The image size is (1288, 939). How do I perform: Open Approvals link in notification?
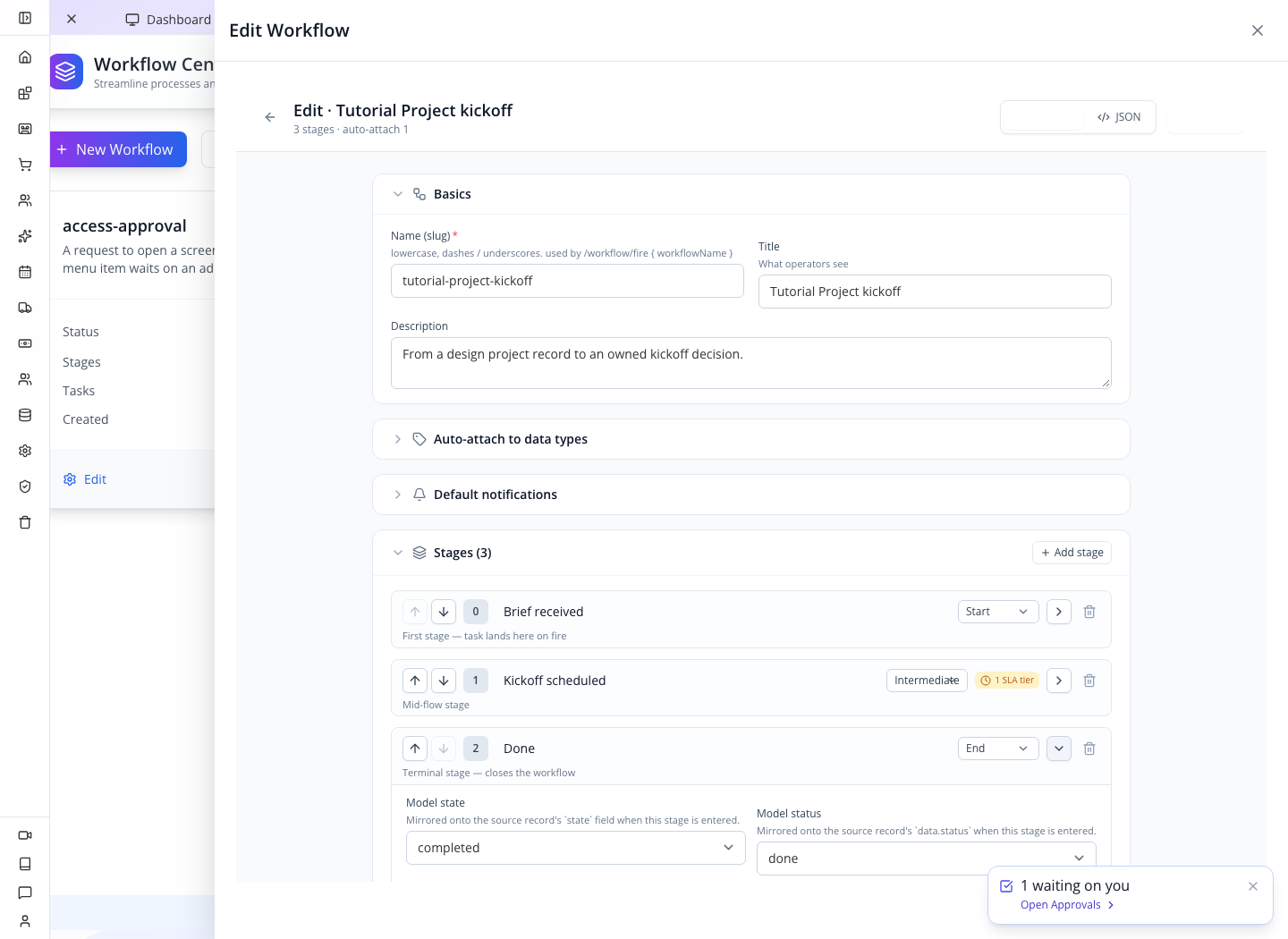(x=1067, y=905)
